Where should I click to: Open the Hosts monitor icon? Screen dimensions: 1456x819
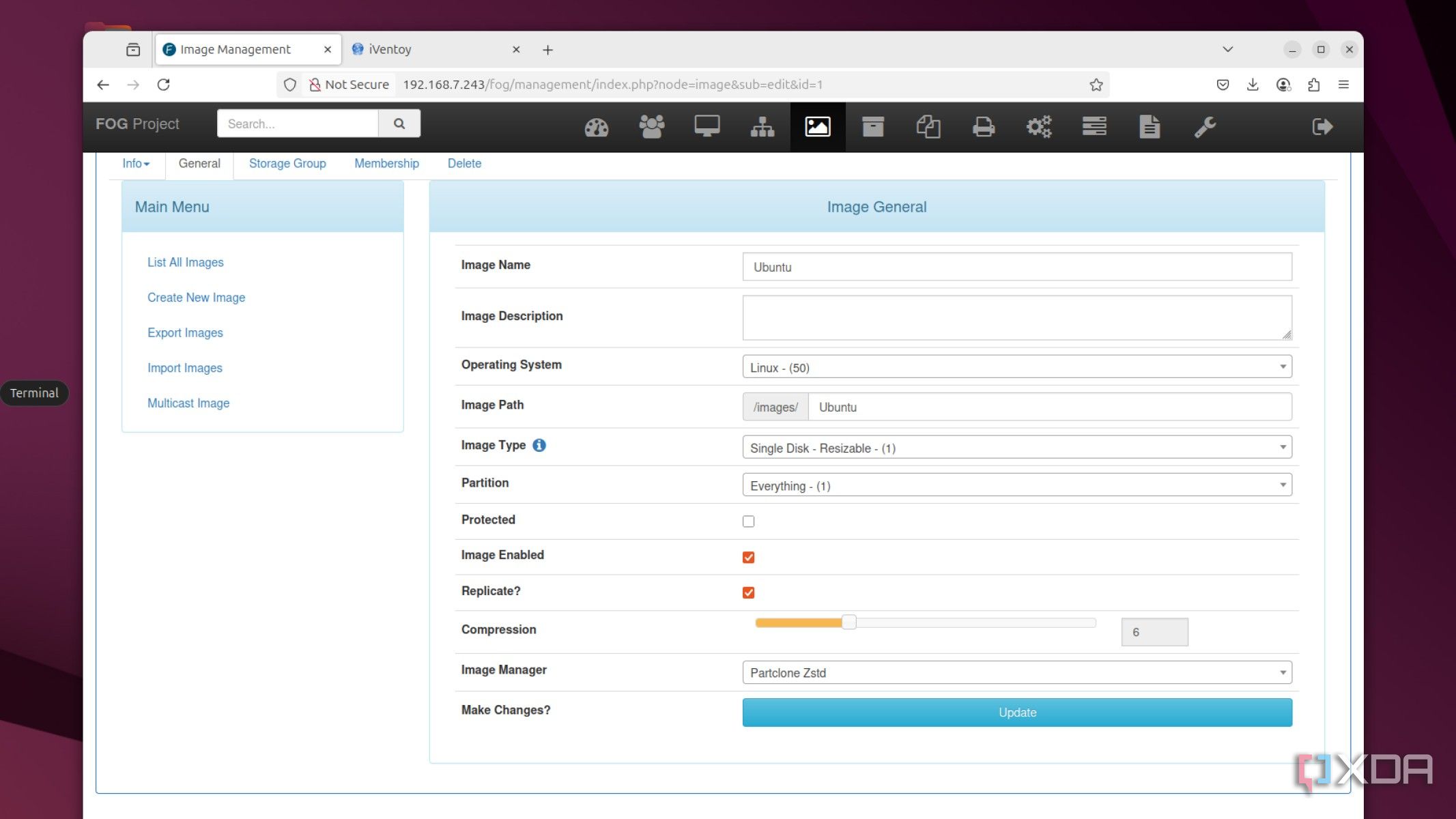706,127
